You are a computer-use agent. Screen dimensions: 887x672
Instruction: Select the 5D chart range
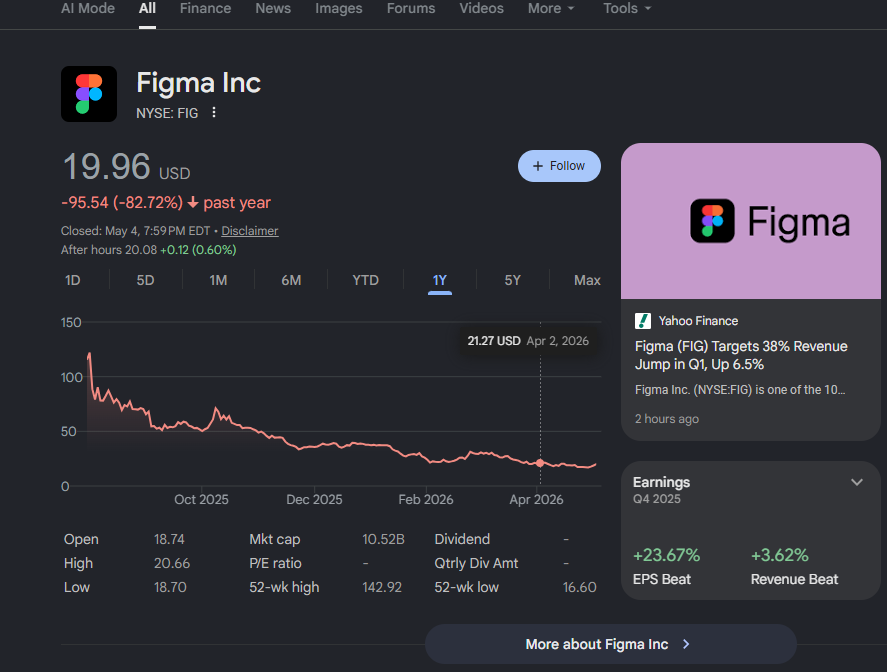click(145, 280)
